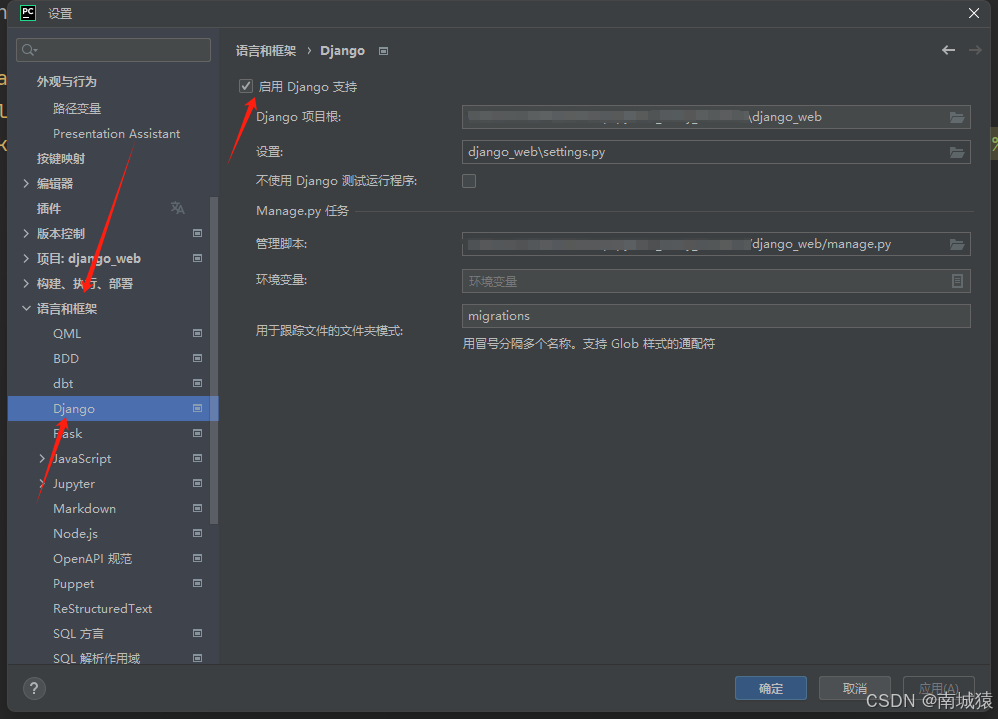The width and height of the screenshot is (998, 719).
Task: Collapse the 语言和框架 section
Action: coord(26,309)
